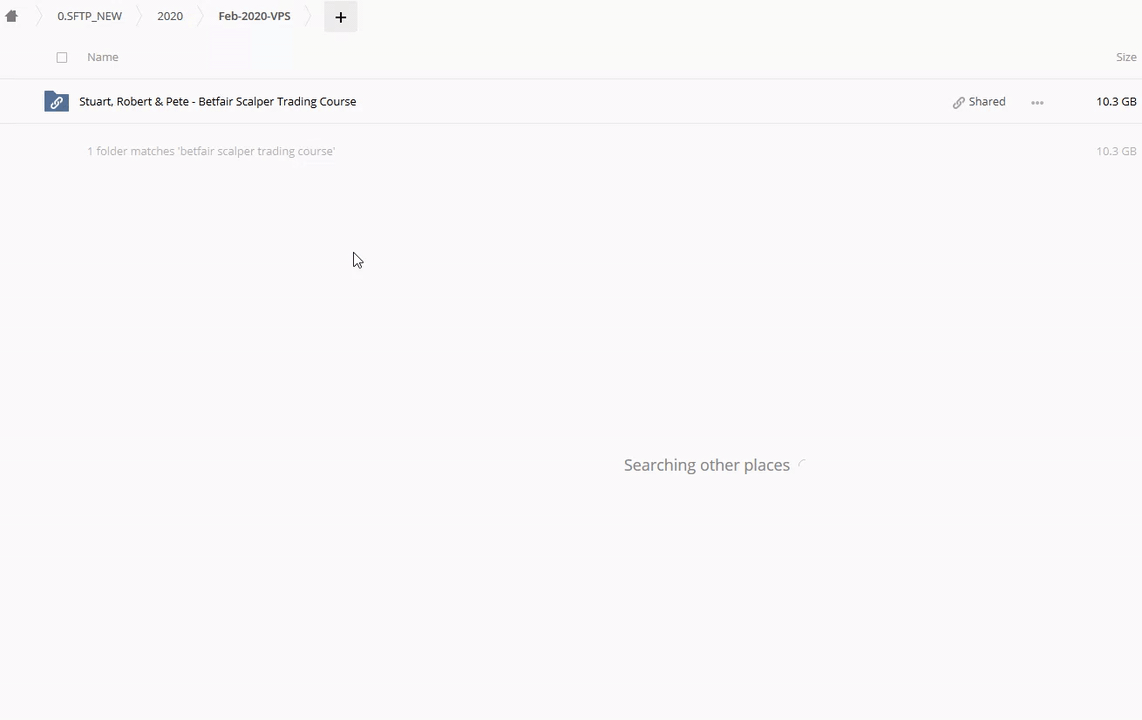Tick the select-all checkbox in header
Viewport: 1142px width, 720px height.
click(62, 58)
